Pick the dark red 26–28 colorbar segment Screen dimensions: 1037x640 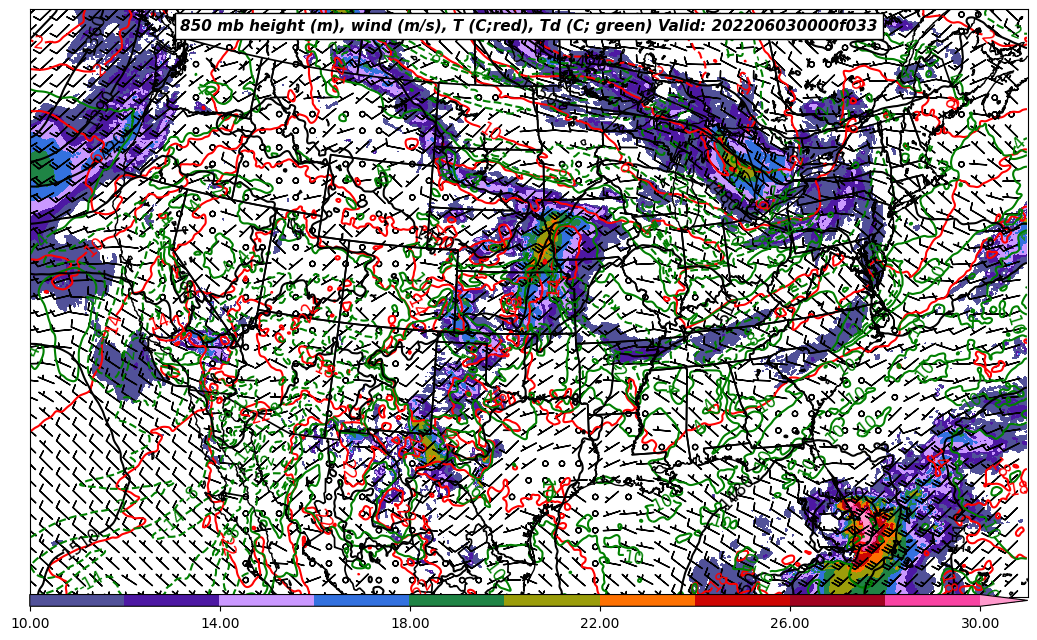click(837, 601)
